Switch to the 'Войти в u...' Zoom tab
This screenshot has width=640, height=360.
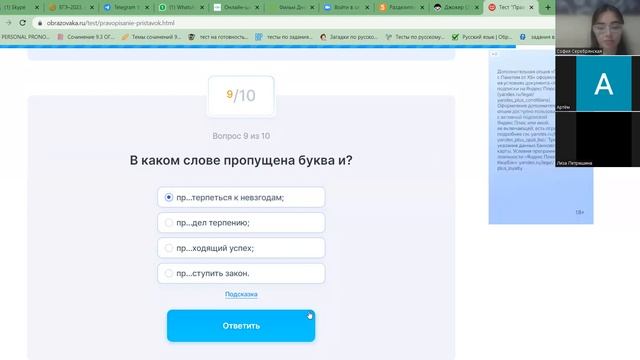[346, 7]
